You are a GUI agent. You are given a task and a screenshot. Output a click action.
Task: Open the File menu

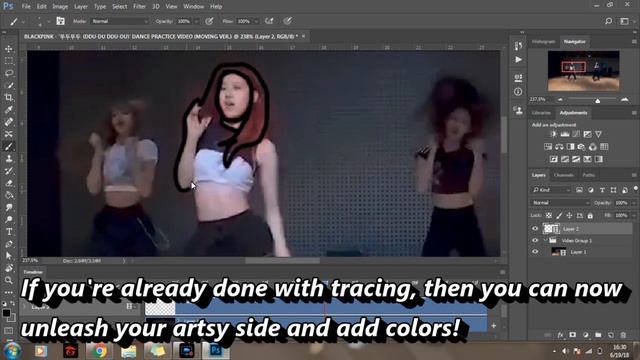point(26,7)
